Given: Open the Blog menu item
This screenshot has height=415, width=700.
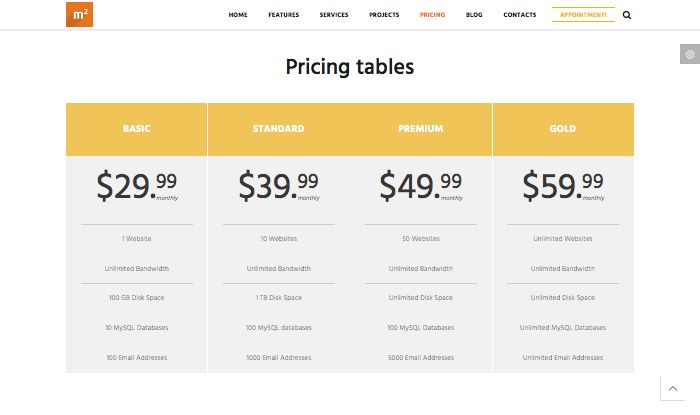Looking at the screenshot, I should [x=474, y=15].
